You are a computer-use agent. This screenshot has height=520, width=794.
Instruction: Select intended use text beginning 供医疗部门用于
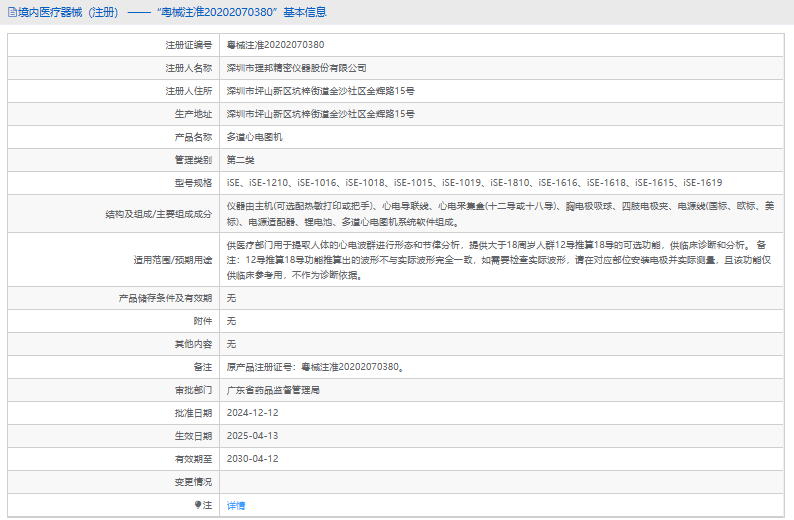click(499, 260)
